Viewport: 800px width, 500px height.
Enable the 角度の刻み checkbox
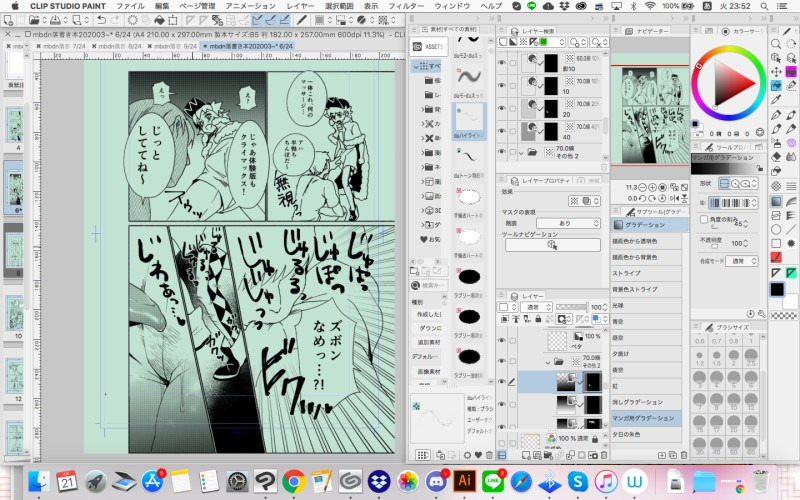pyautogui.click(x=704, y=219)
